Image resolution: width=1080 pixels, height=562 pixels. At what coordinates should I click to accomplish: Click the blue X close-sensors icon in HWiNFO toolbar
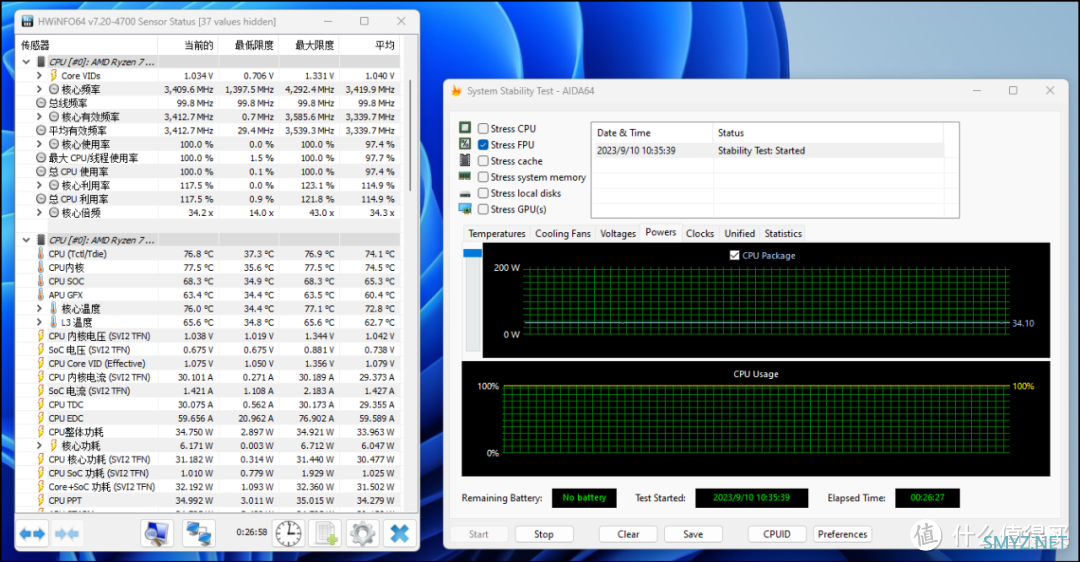click(399, 534)
